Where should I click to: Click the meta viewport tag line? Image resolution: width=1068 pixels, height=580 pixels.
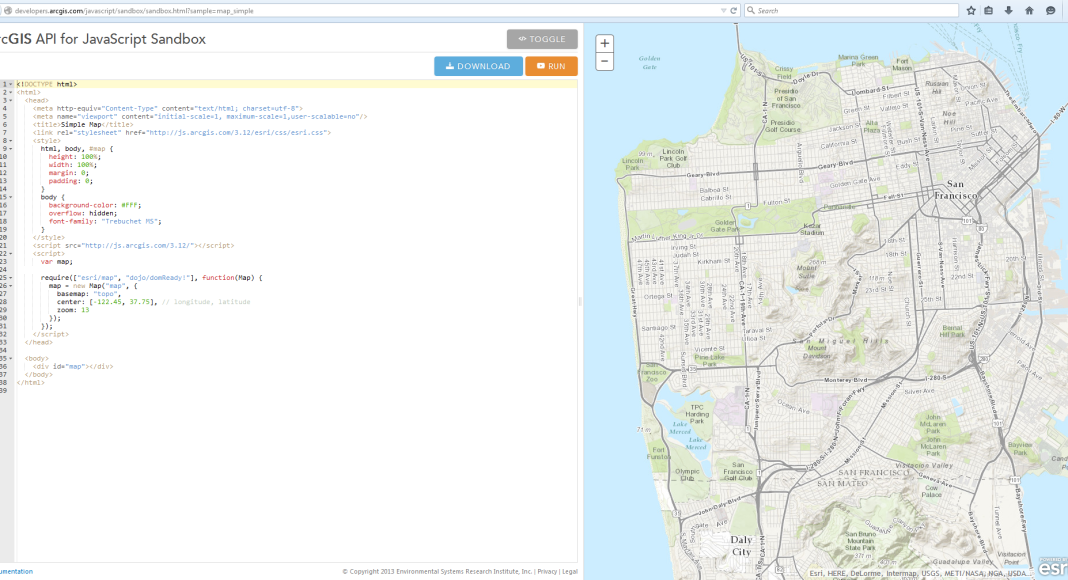coord(200,117)
